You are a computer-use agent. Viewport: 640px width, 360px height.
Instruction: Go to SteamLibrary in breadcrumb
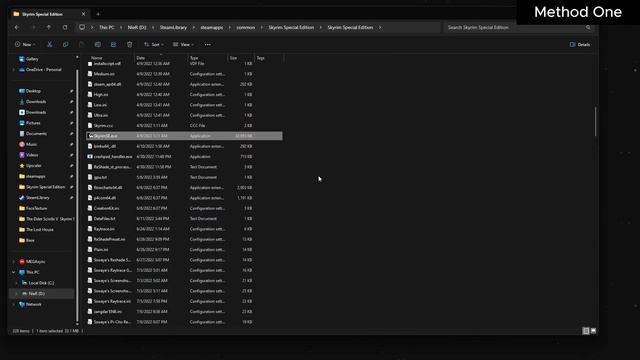pyautogui.click(x=173, y=27)
